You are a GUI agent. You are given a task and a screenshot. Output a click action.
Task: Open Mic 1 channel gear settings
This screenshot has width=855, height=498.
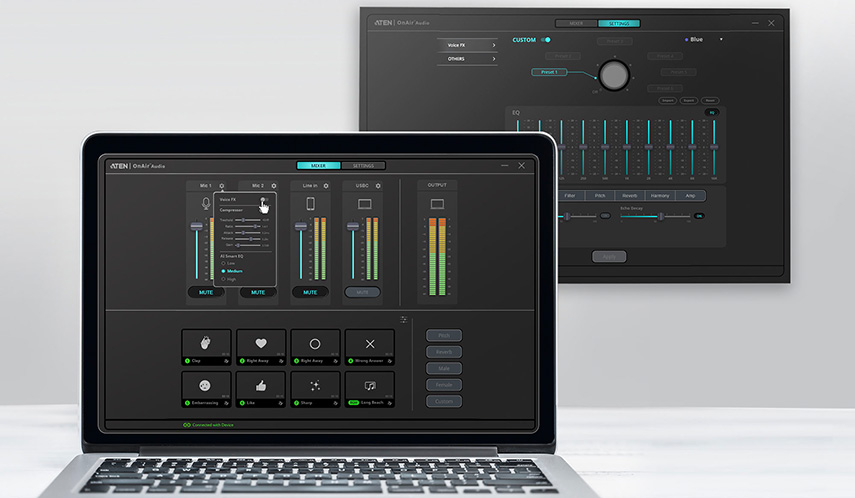pyautogui.click(x=221, y=186)
